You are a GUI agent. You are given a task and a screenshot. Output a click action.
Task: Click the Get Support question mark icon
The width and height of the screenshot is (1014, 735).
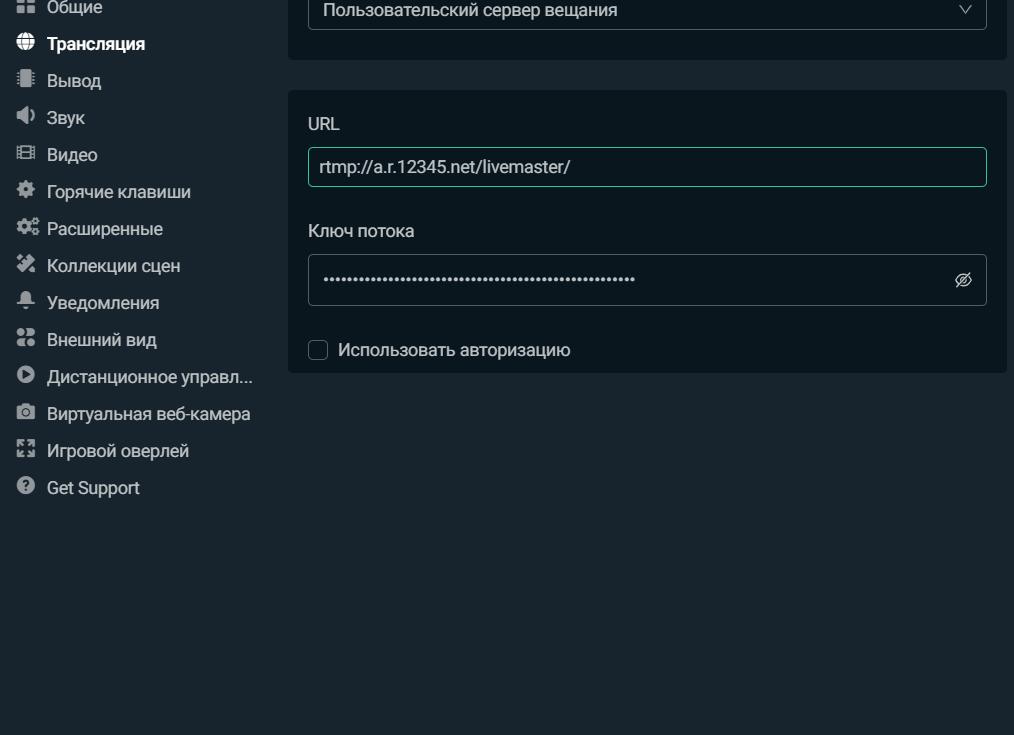coord(26,487)
